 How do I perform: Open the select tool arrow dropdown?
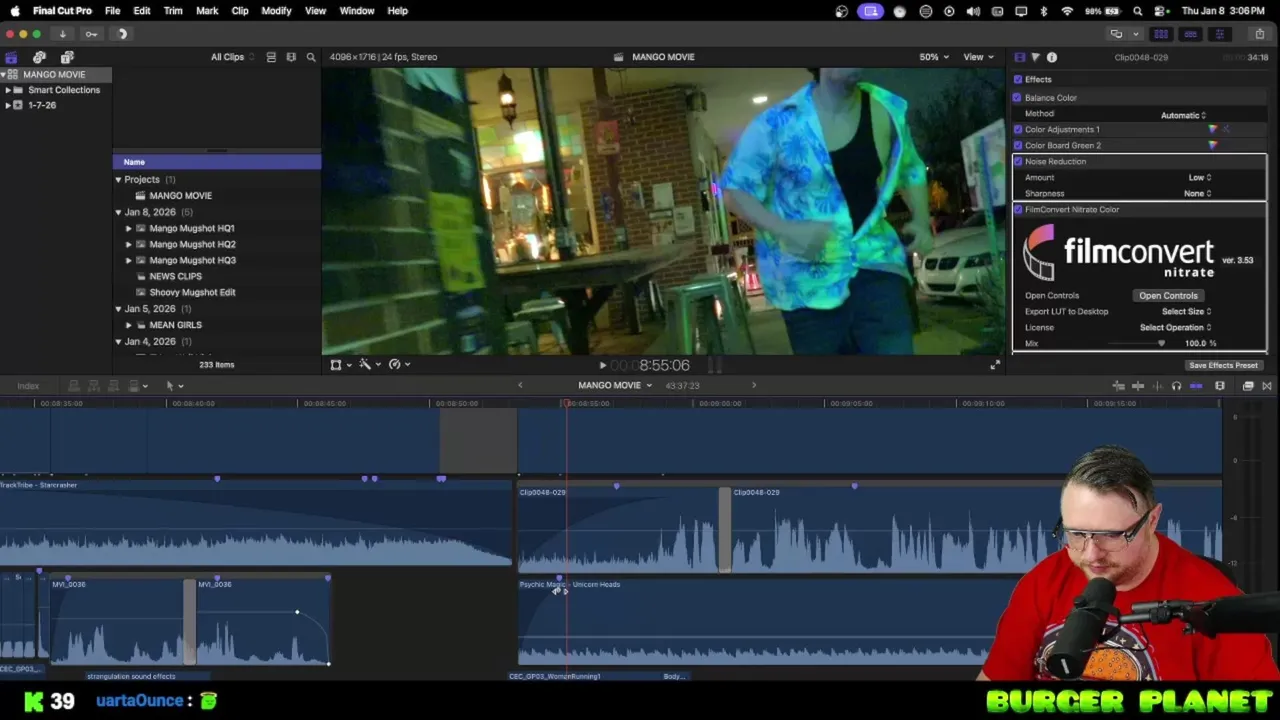coord(174,386)
